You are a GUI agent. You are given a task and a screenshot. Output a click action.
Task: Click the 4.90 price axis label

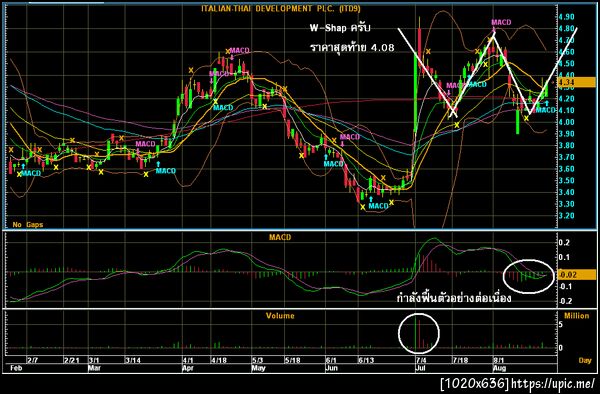click(566, 17)
